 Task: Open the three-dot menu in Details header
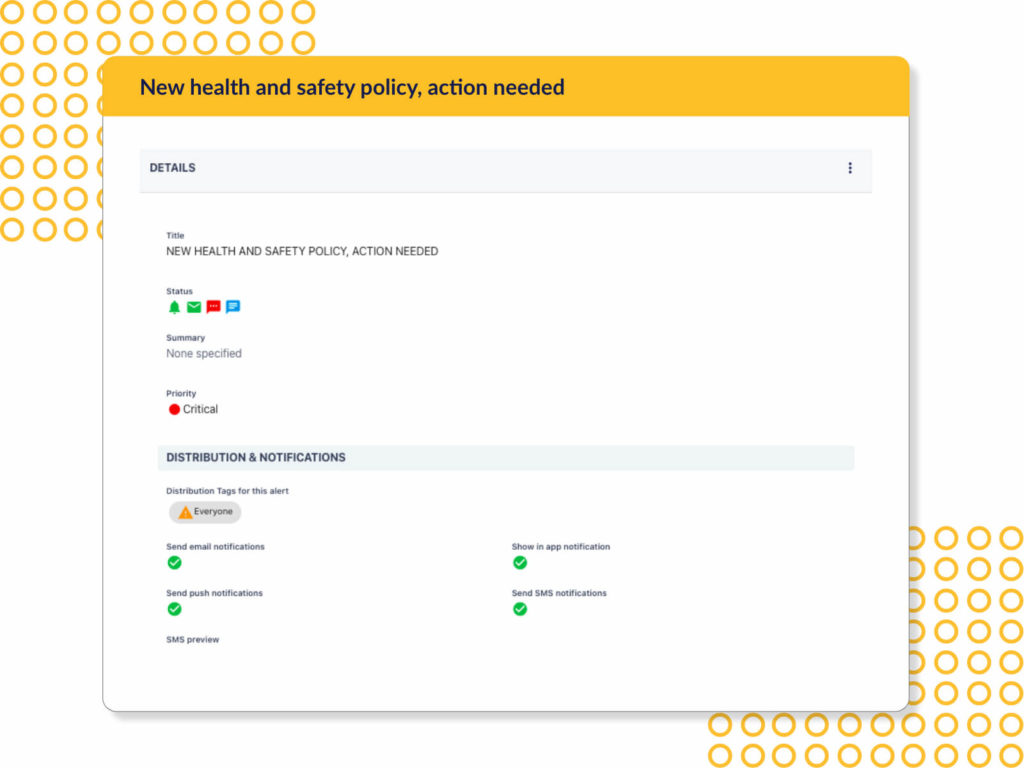pos(850,168)
